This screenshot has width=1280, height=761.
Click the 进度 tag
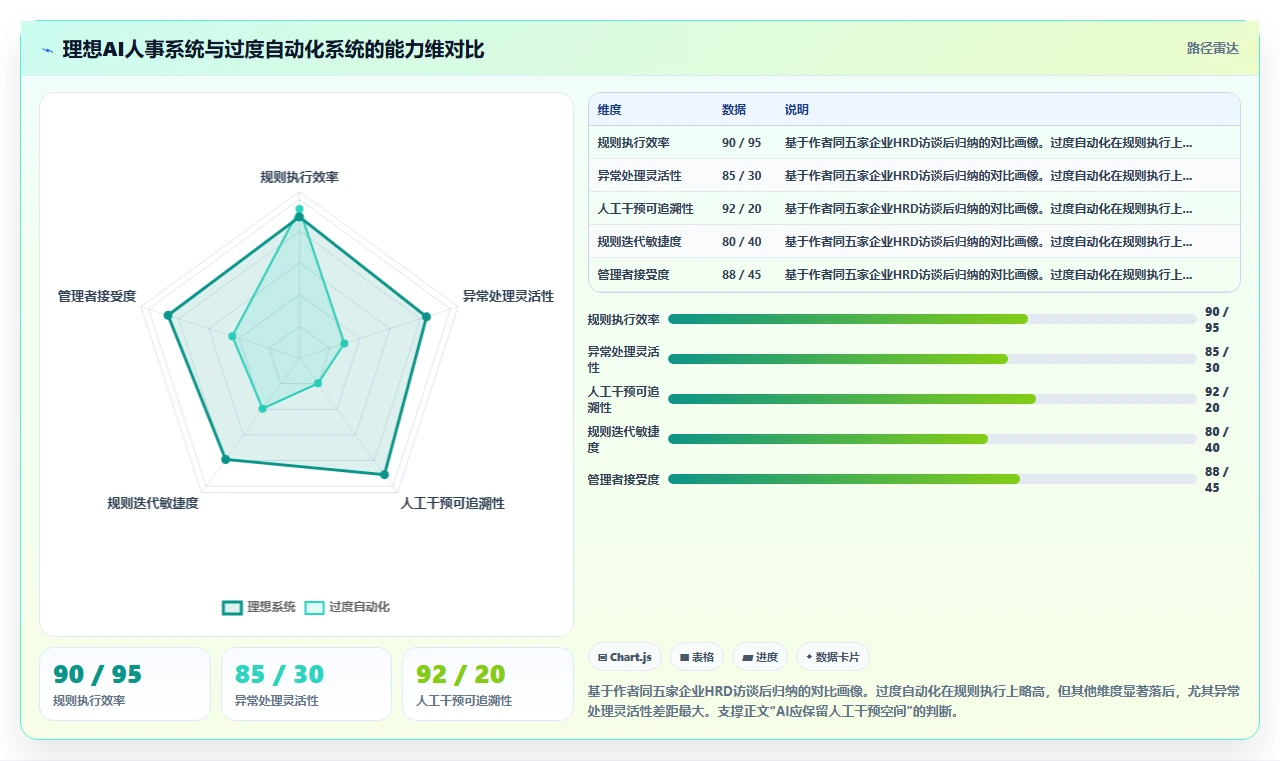point(760,657)
